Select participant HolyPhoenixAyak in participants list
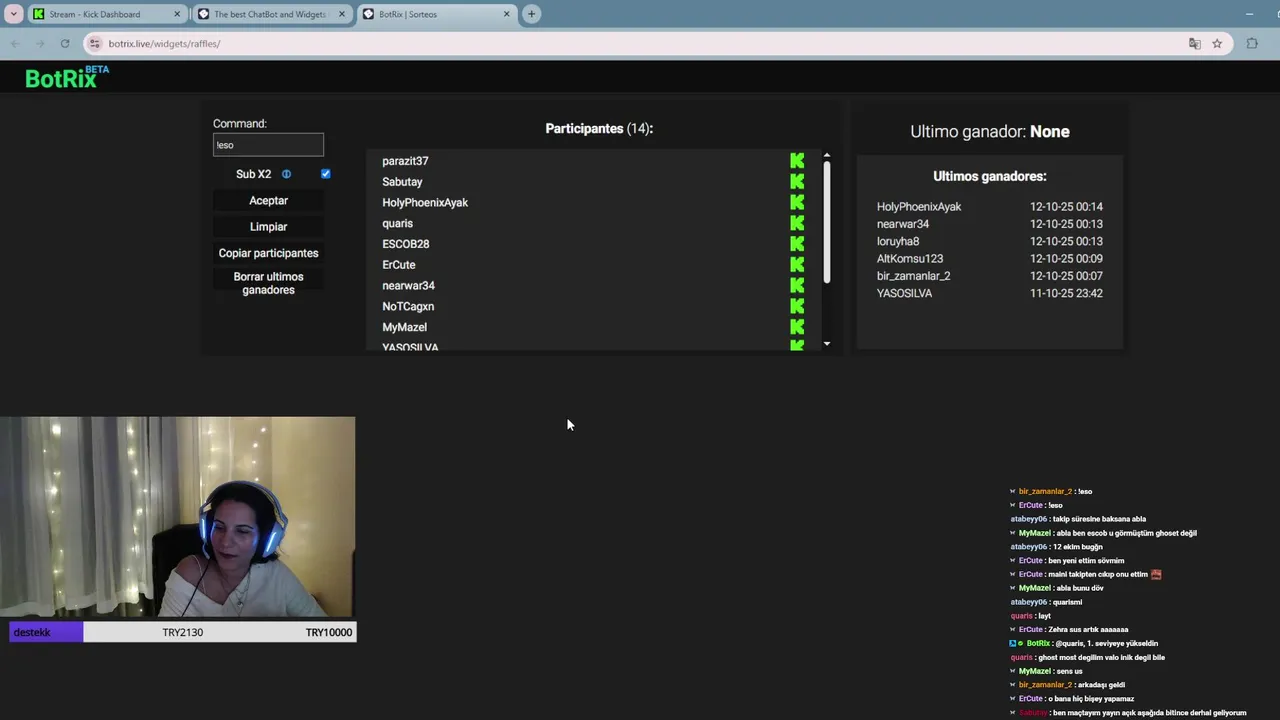This screenshot has width=1280, height=720. coord(425,203)
